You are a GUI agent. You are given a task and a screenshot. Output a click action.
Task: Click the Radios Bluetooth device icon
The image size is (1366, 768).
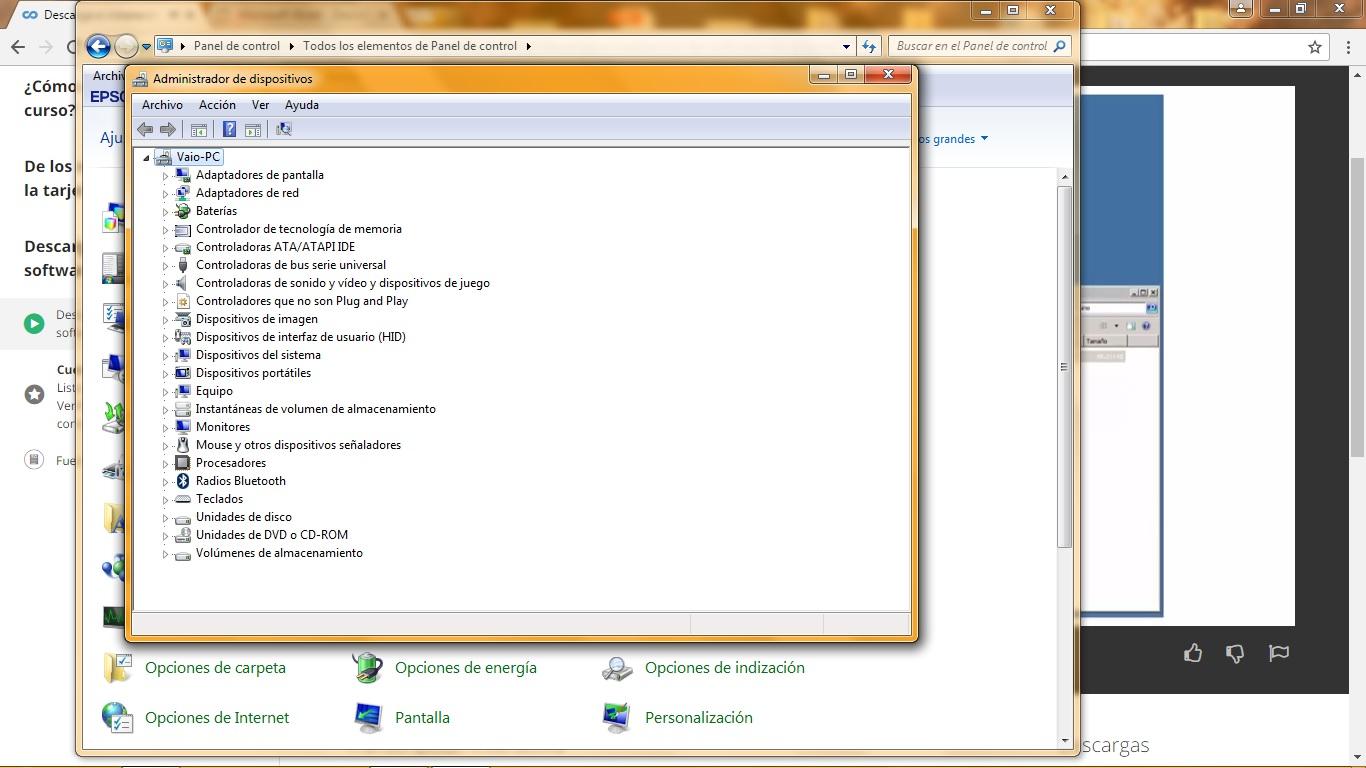[x=182, y=481]
